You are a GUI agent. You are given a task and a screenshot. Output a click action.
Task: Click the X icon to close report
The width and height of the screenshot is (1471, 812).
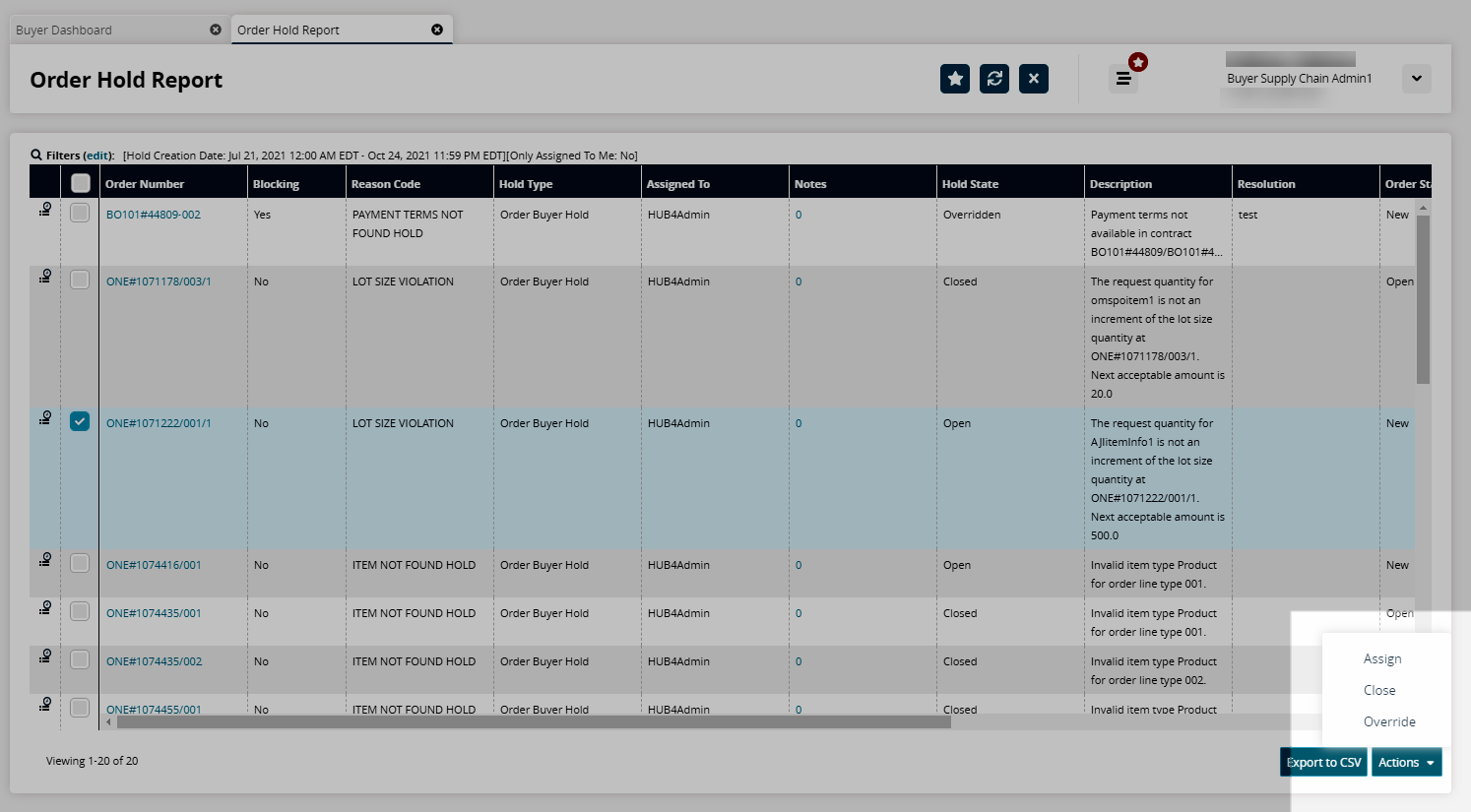coord(1034,79)
